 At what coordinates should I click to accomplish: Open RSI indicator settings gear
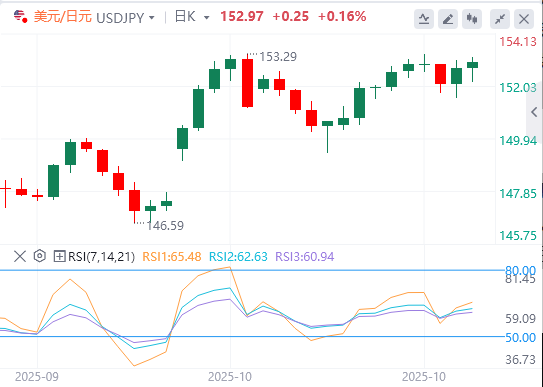tap(40, 256)
